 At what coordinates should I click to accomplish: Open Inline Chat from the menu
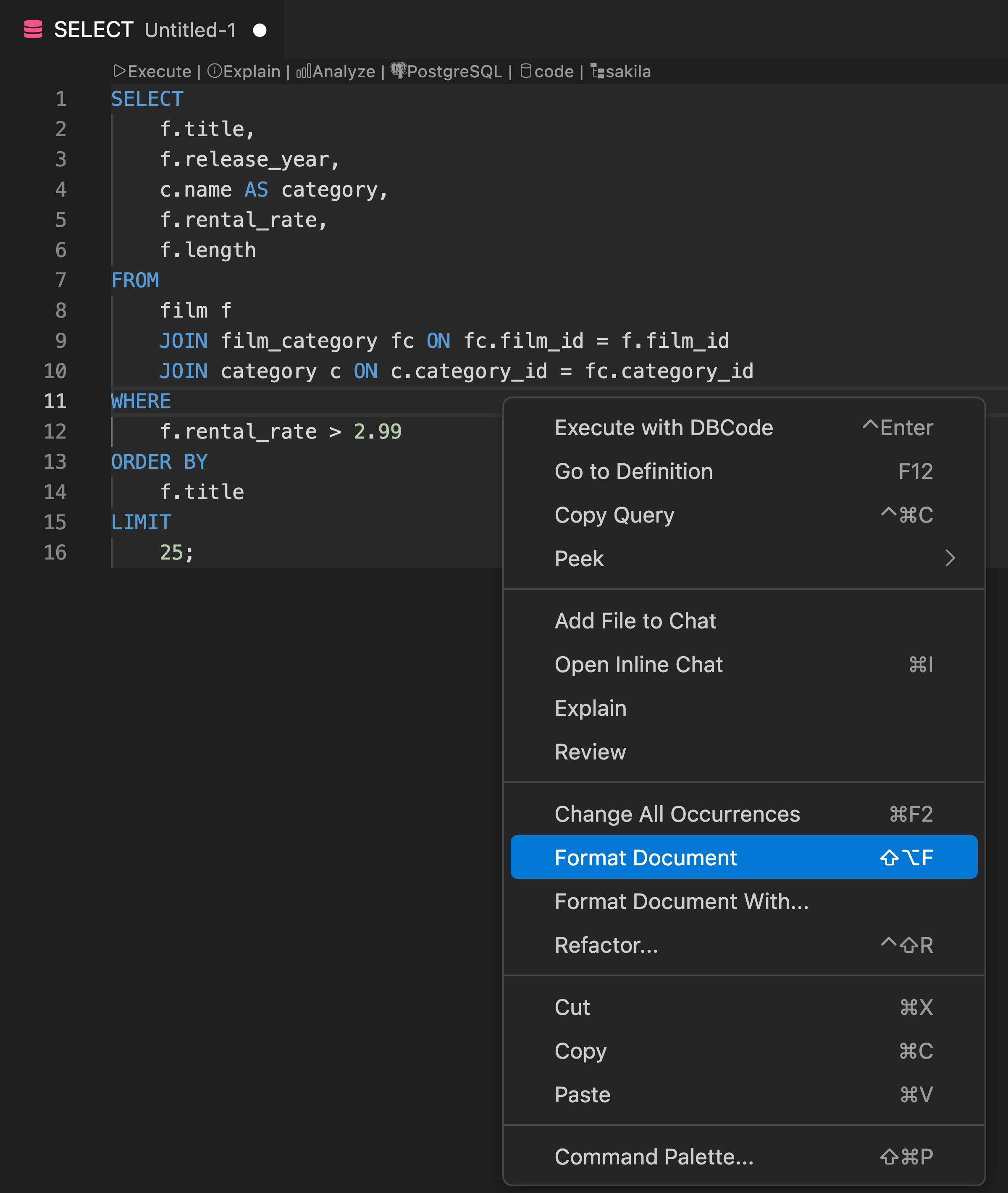[x=638, y=664]
